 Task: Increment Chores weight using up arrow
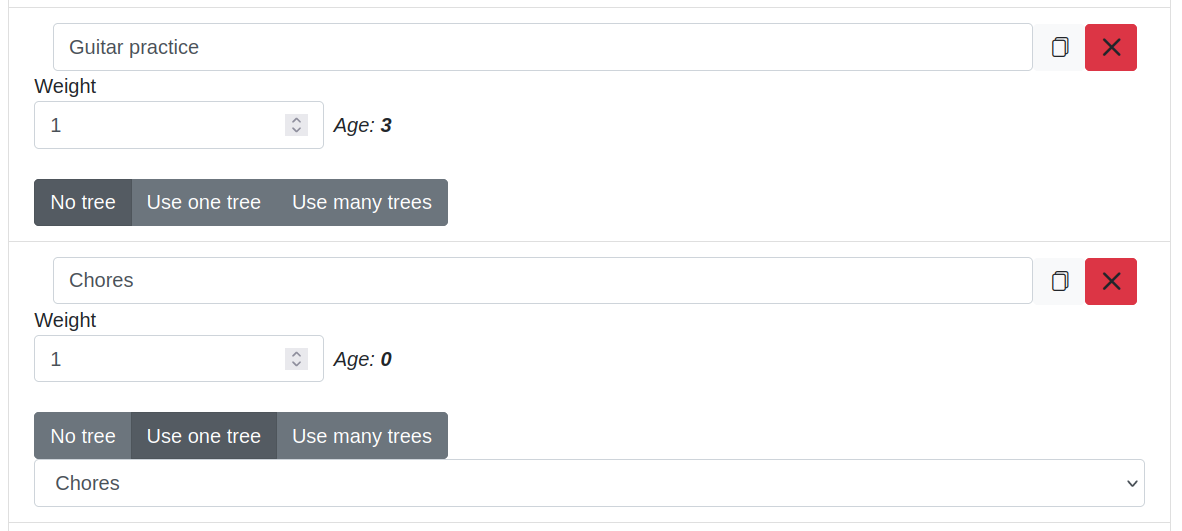point(296,354)
